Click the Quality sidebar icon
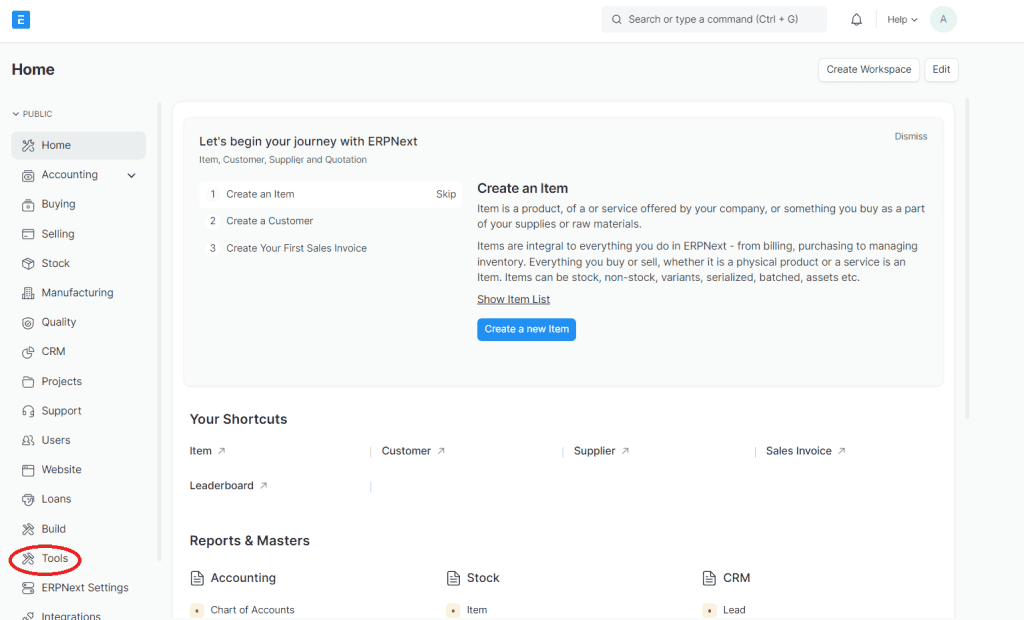Image resolution: width=1024 pixels, height=620 pixels. 28,322
